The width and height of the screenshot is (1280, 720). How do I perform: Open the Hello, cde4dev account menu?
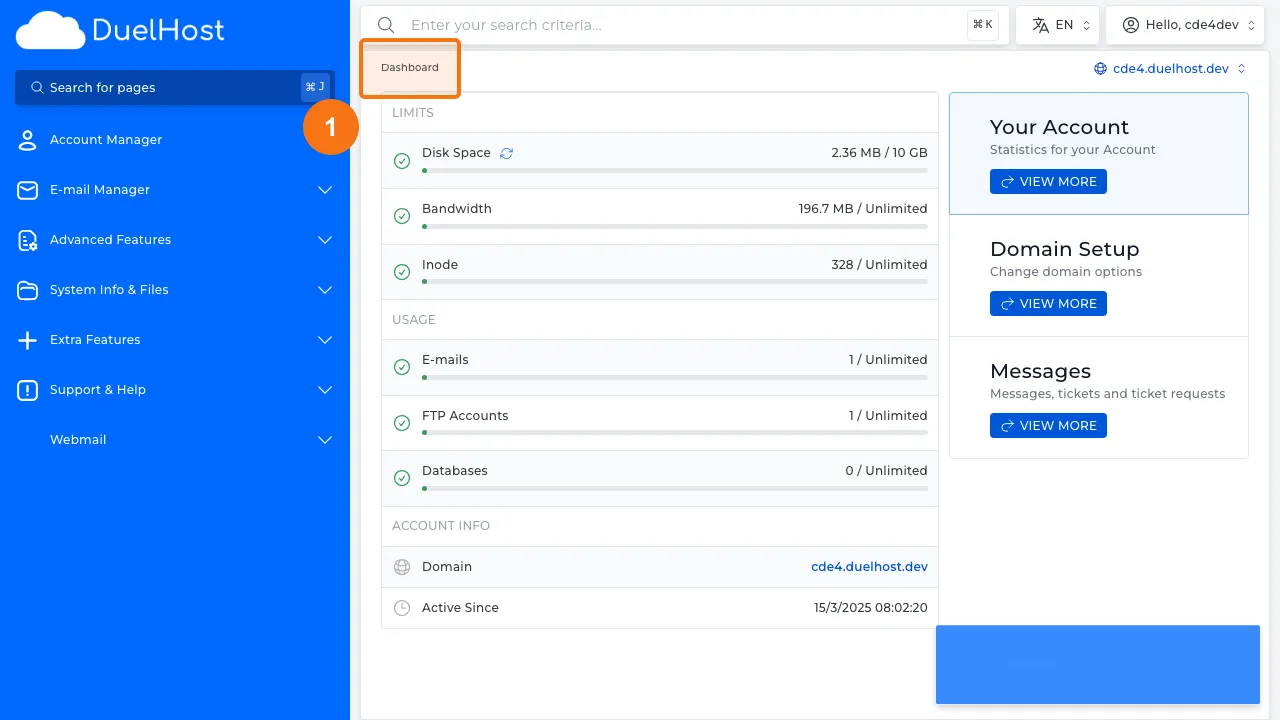pyautogui.click(x=1185, y=24)
